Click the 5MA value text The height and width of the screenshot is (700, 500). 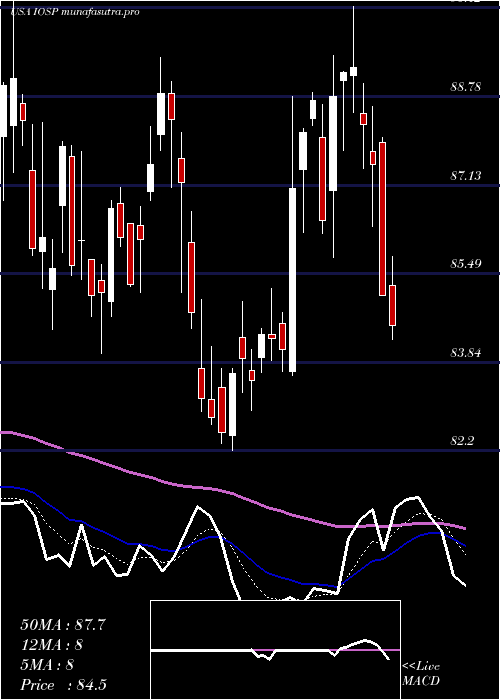click(47, 665)
